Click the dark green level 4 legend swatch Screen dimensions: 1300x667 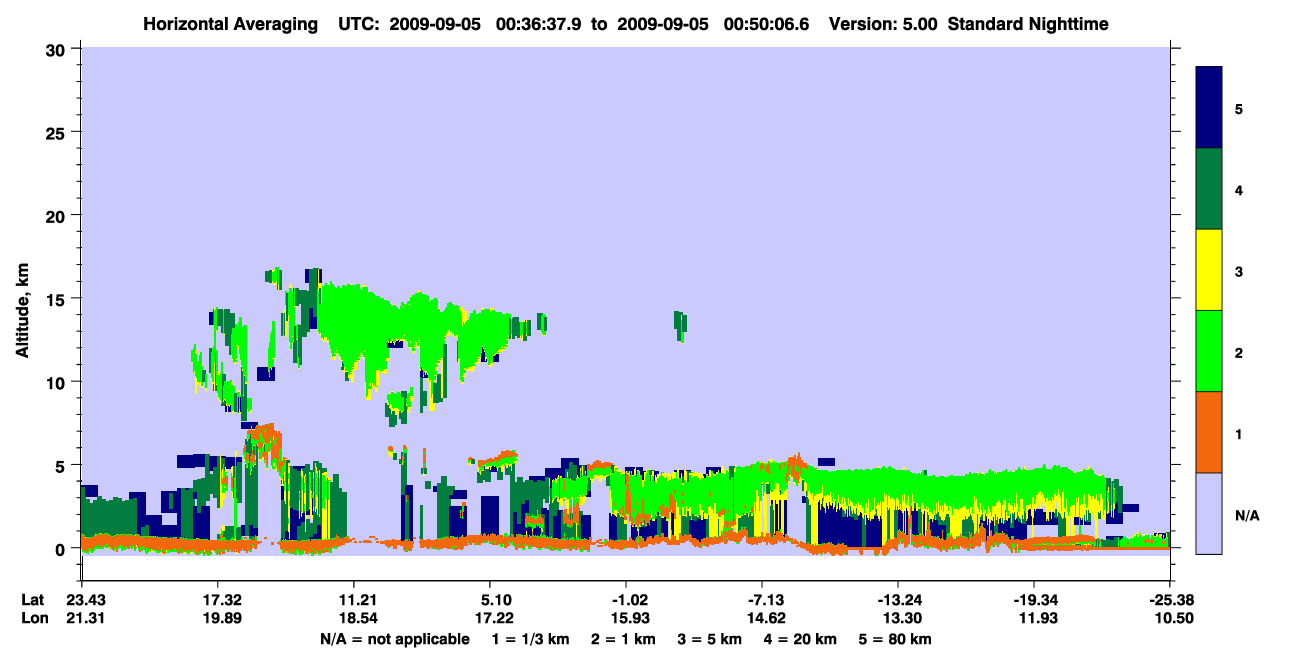click(x=1209, y=189)
